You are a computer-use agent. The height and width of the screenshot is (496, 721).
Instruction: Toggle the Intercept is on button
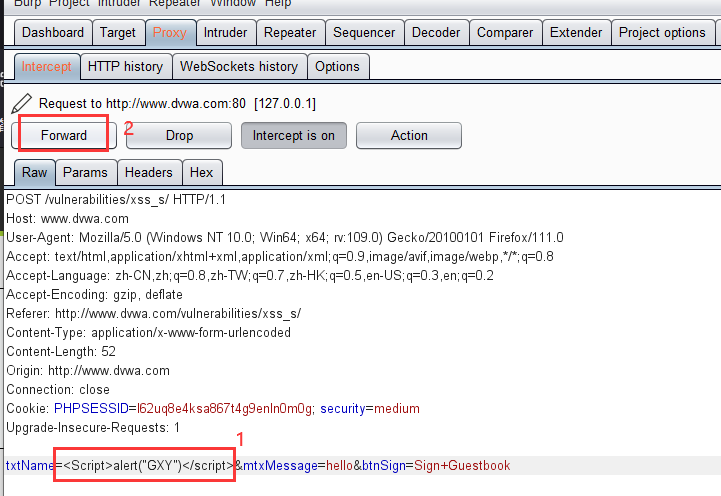[294, 136]
